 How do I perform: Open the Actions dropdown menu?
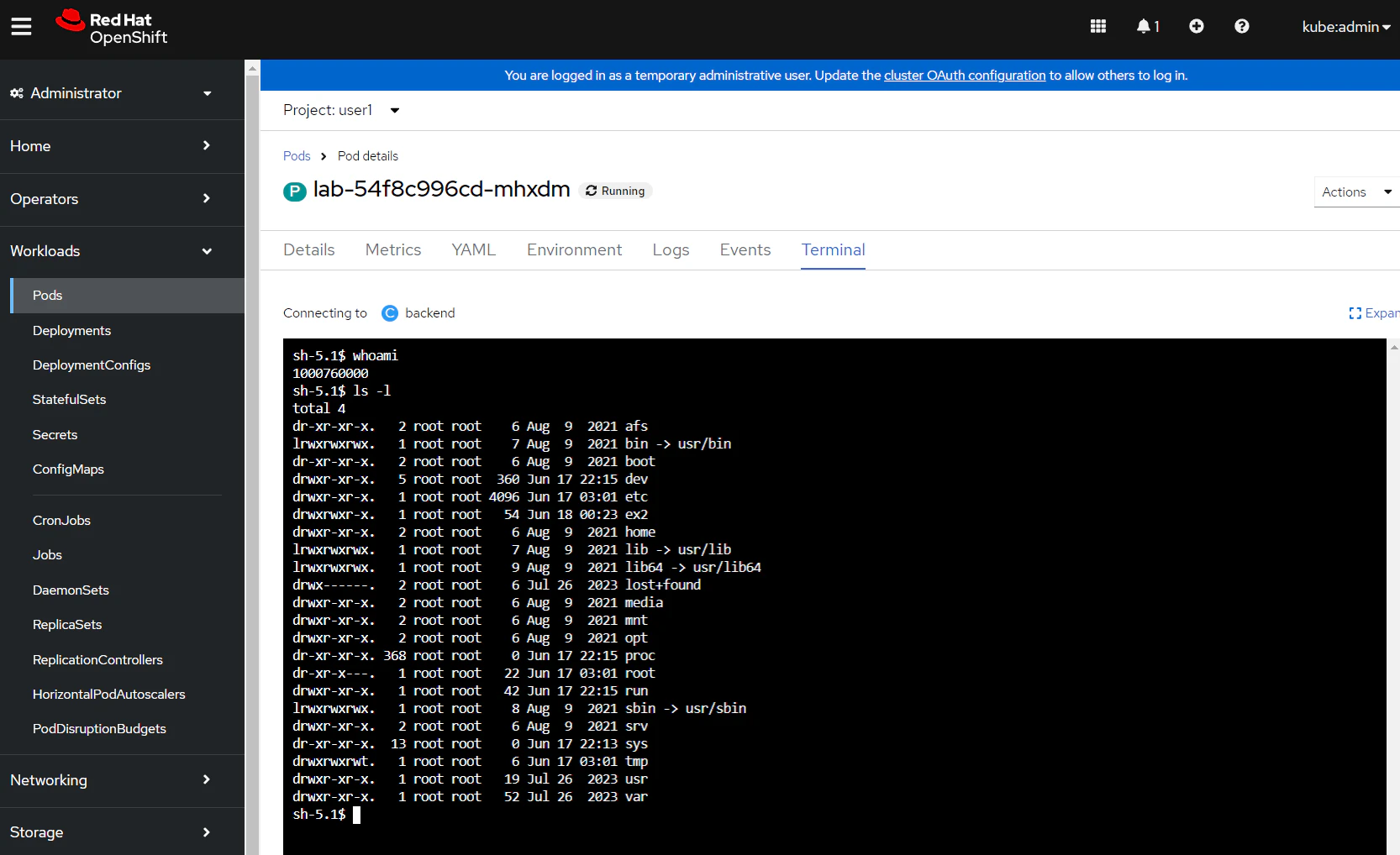(1355, 192)
